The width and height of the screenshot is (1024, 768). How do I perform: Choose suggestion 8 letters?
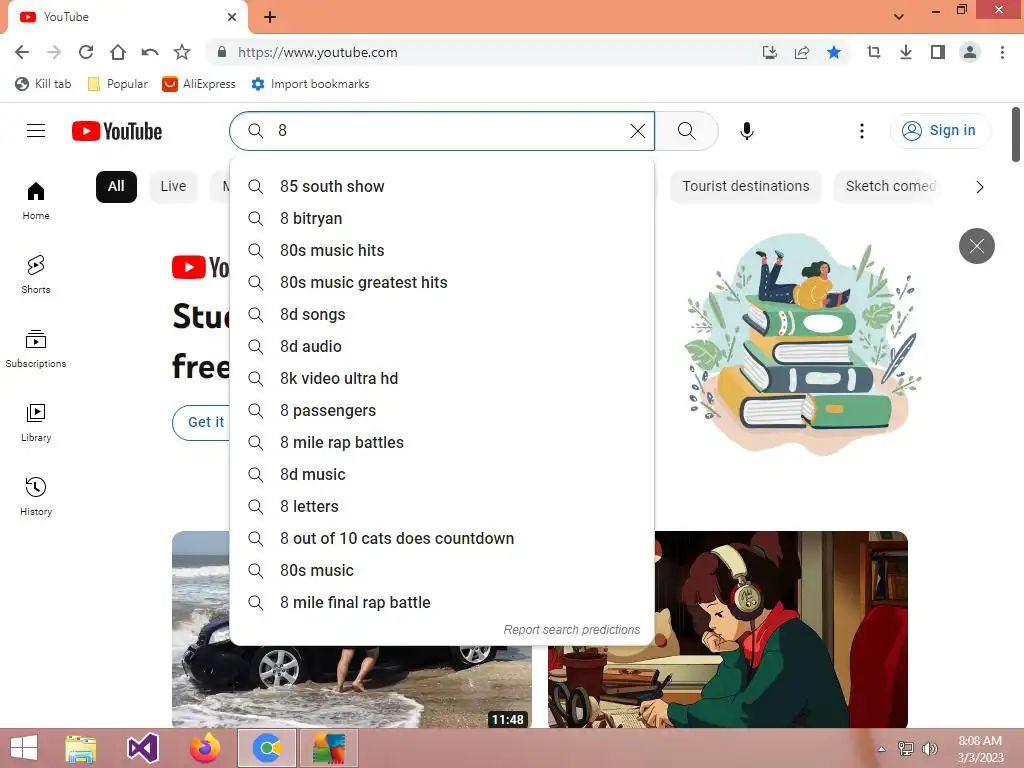pos(442,507)
